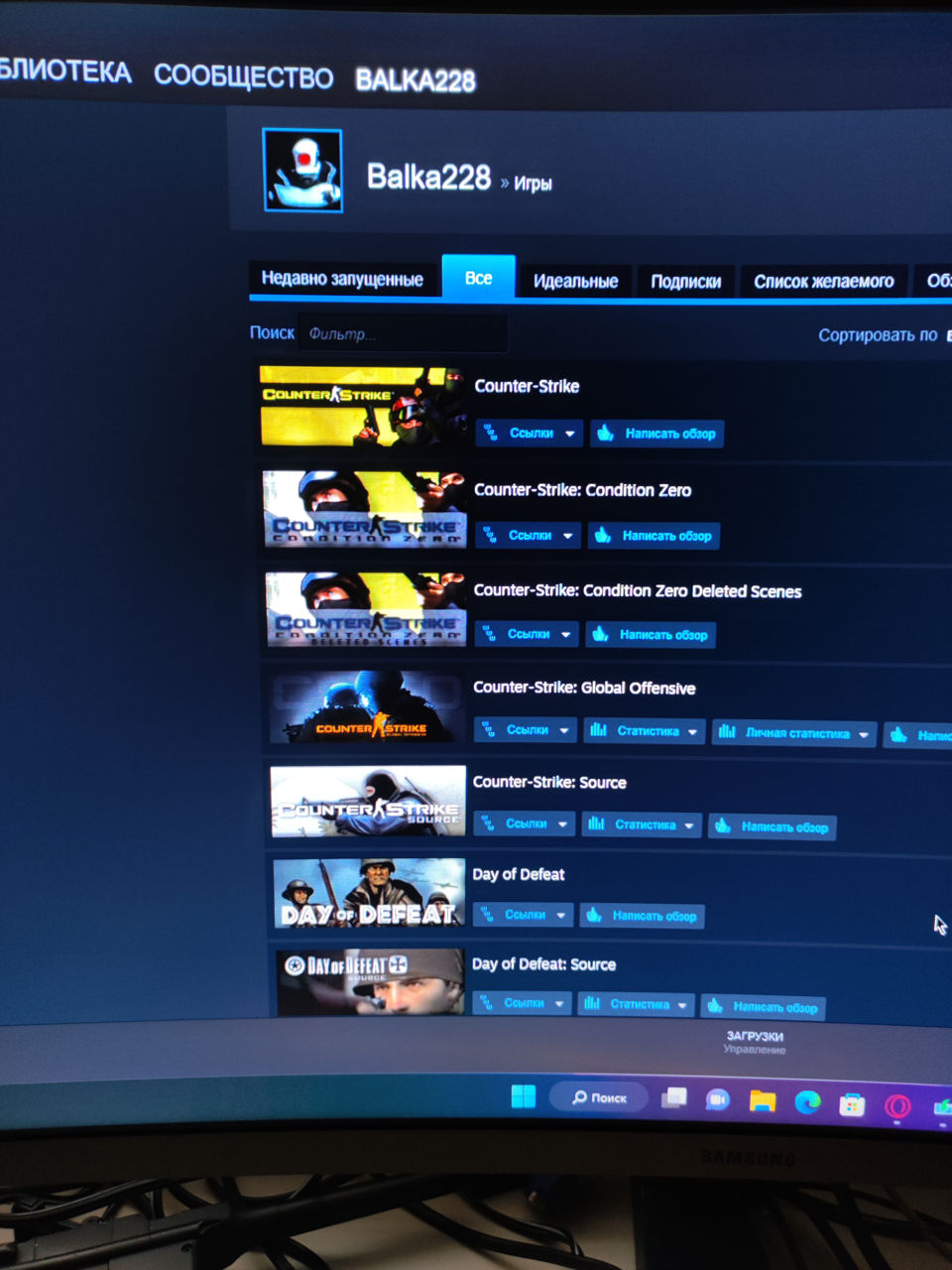
Task: Click the Counter-Strike: Source title
Action: click(549, 782)
